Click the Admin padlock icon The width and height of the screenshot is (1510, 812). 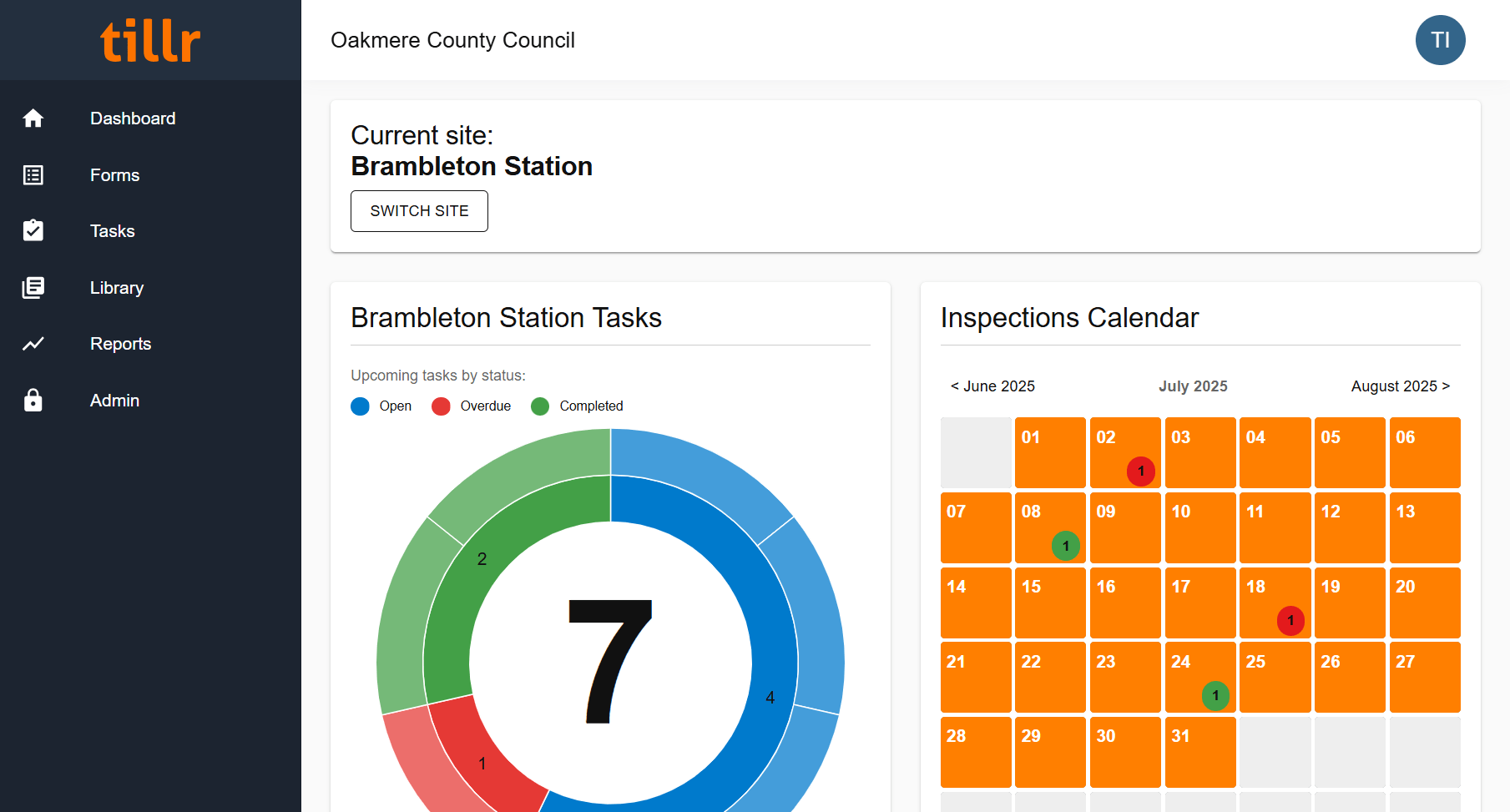point(33,401)
